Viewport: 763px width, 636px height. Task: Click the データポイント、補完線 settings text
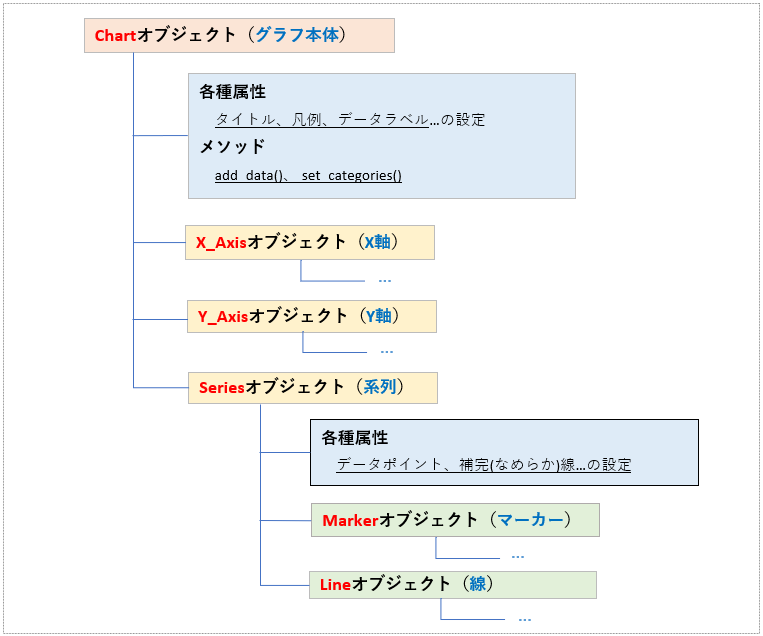click(484, 465)
